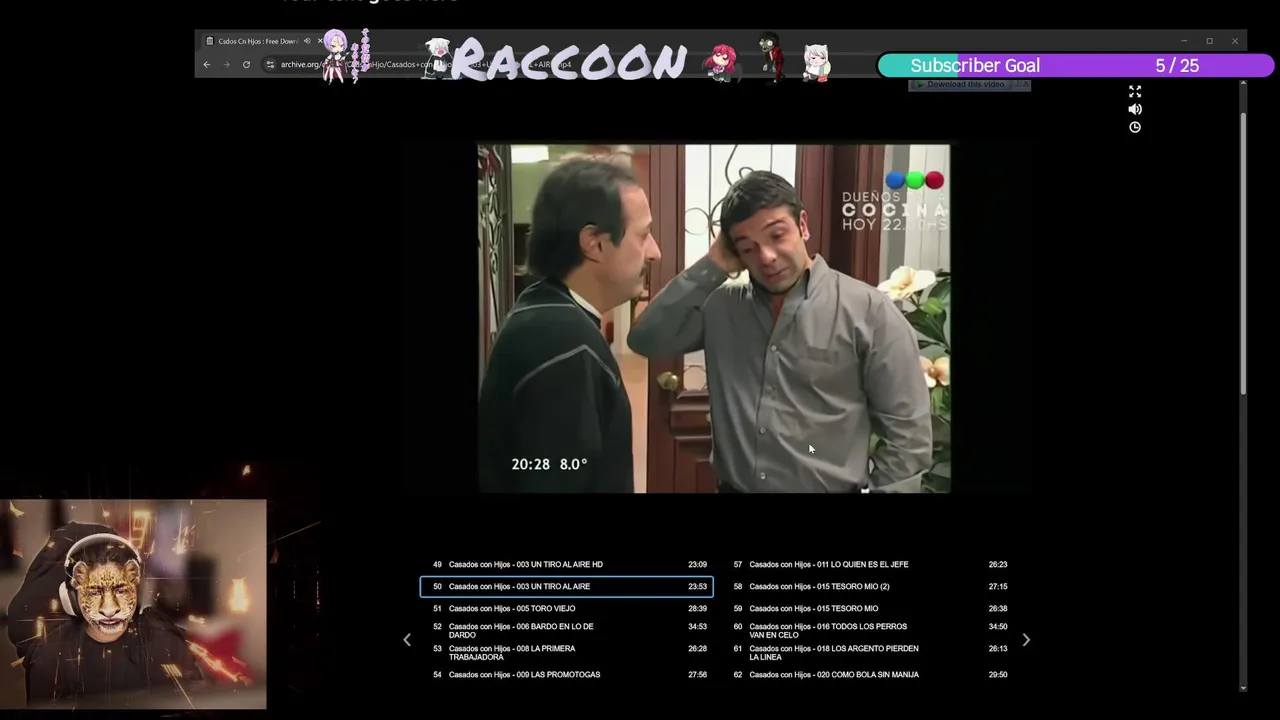The width and height of the screenshot is (1280, 720).
Task: Minimize the browser window
Action: point(1184,41)
